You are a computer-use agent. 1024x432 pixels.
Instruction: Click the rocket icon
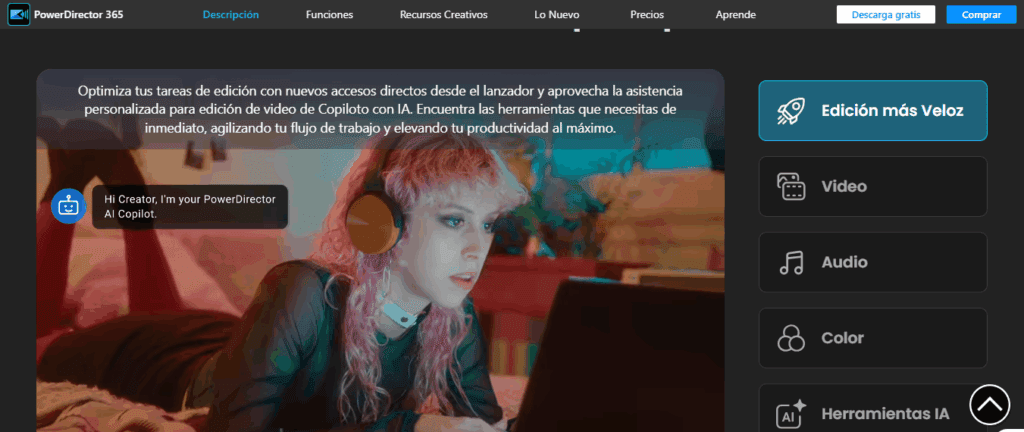[791, 111]
